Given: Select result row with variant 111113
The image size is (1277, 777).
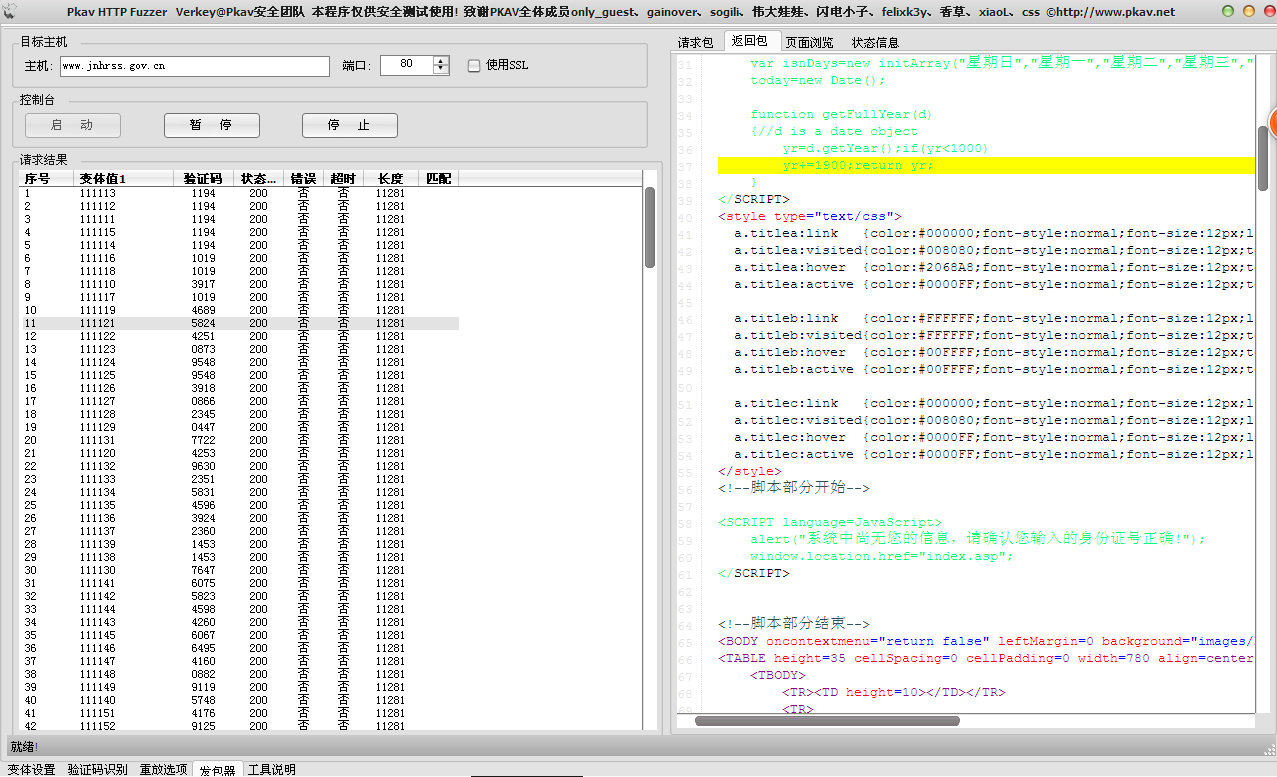Looking at the screenshot, I should coord(240,193).
